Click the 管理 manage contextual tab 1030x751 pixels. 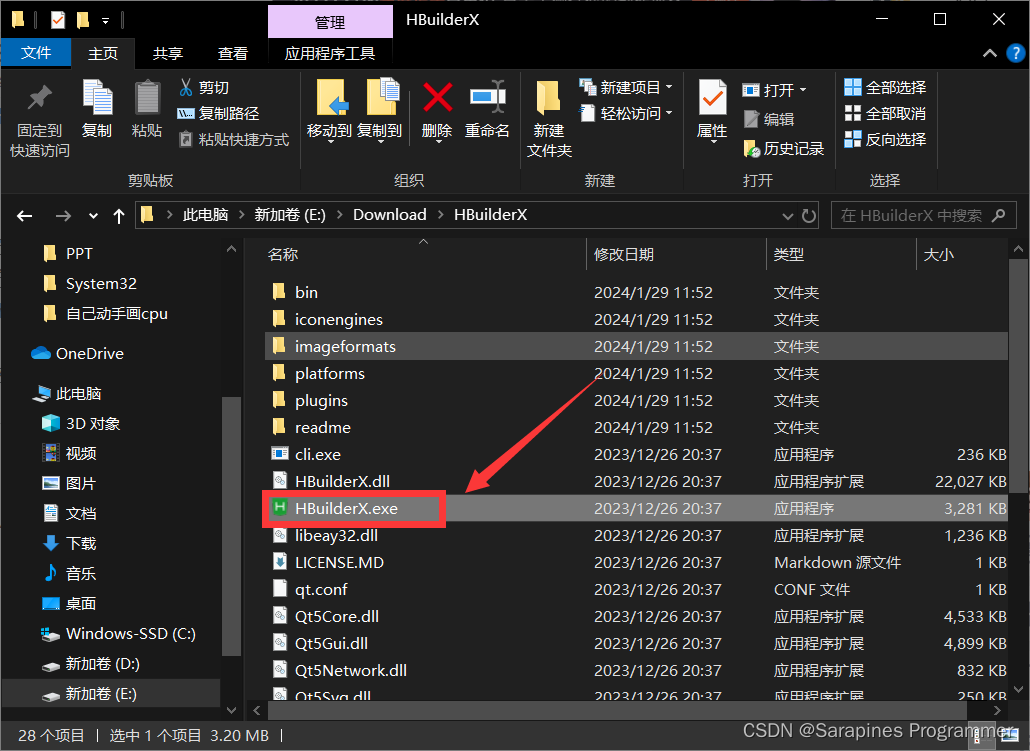coord(330,22)
